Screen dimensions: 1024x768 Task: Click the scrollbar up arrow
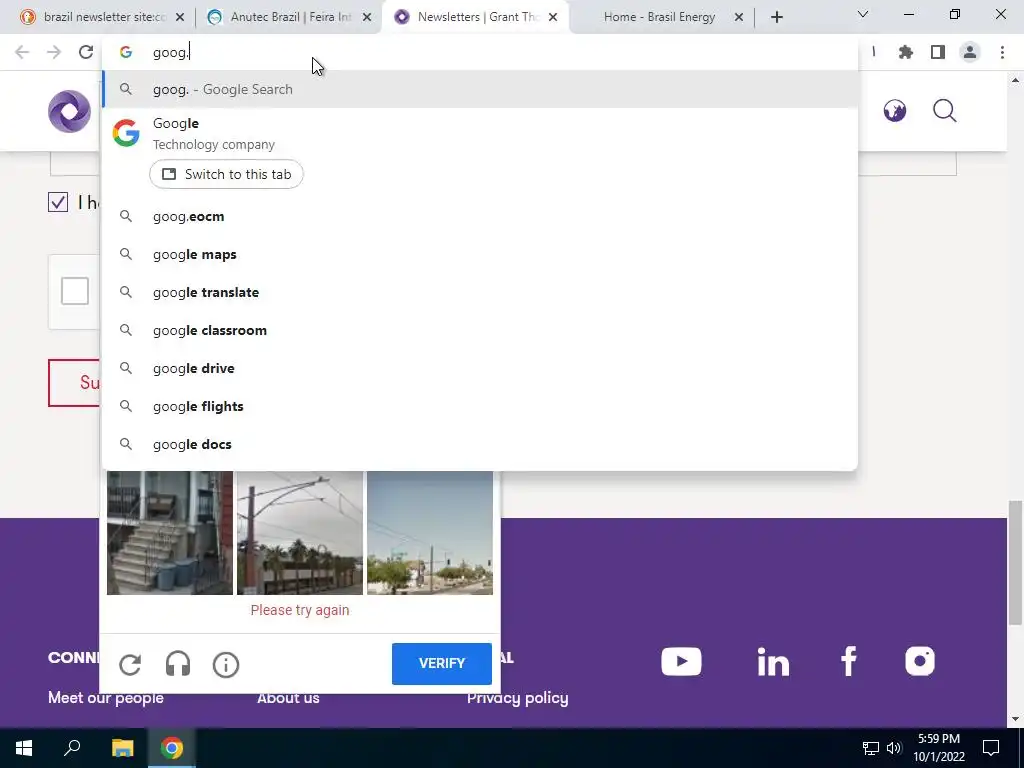(1015, 80)
